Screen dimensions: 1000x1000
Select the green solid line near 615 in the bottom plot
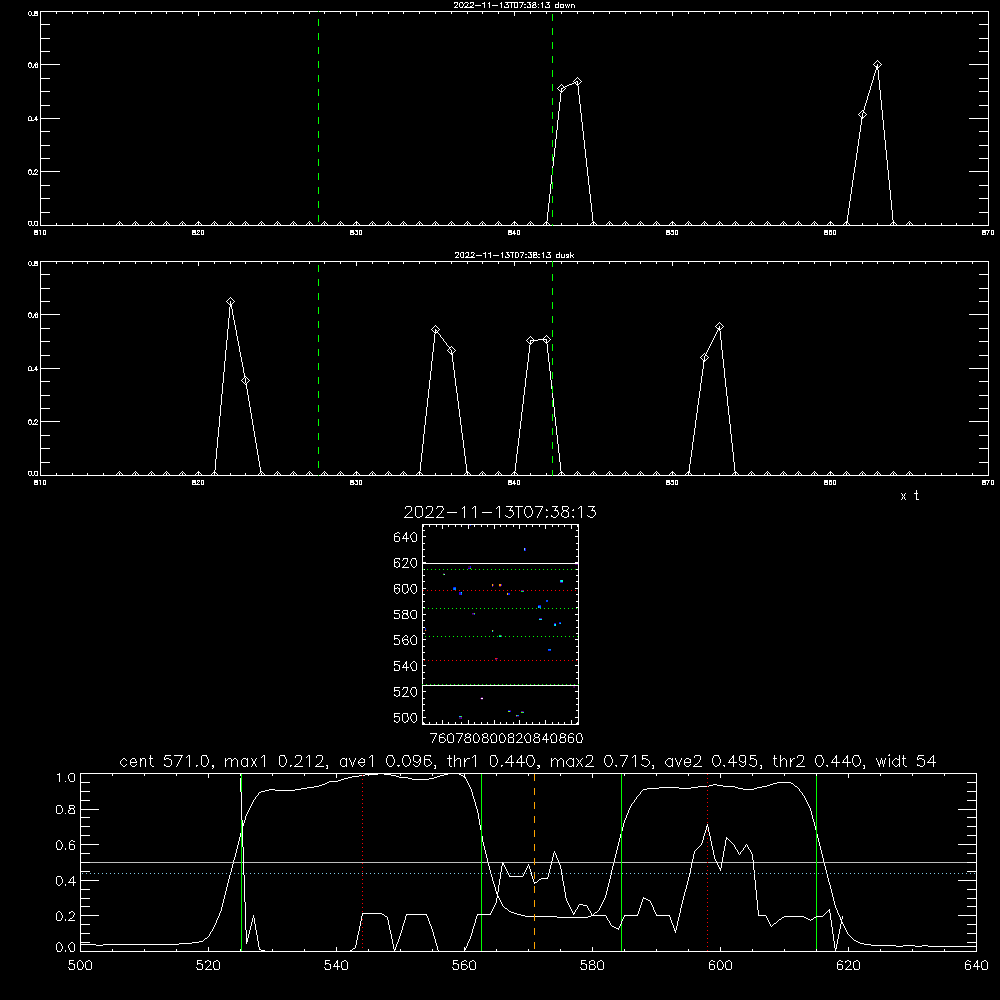816,861
